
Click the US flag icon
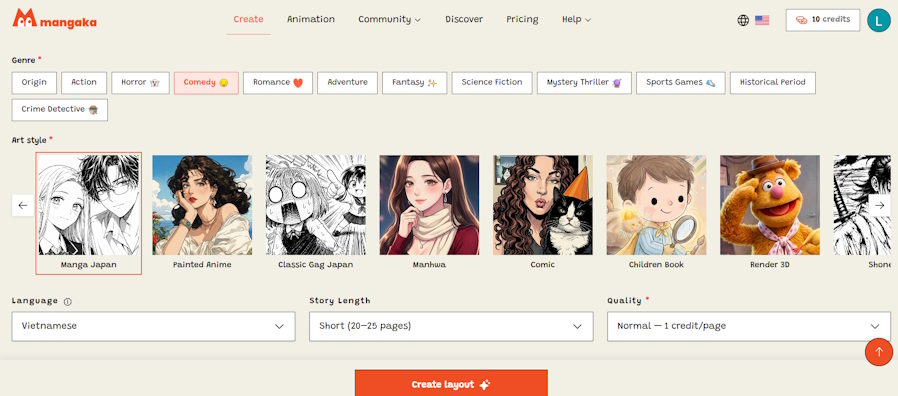click(x=762, y=21)
